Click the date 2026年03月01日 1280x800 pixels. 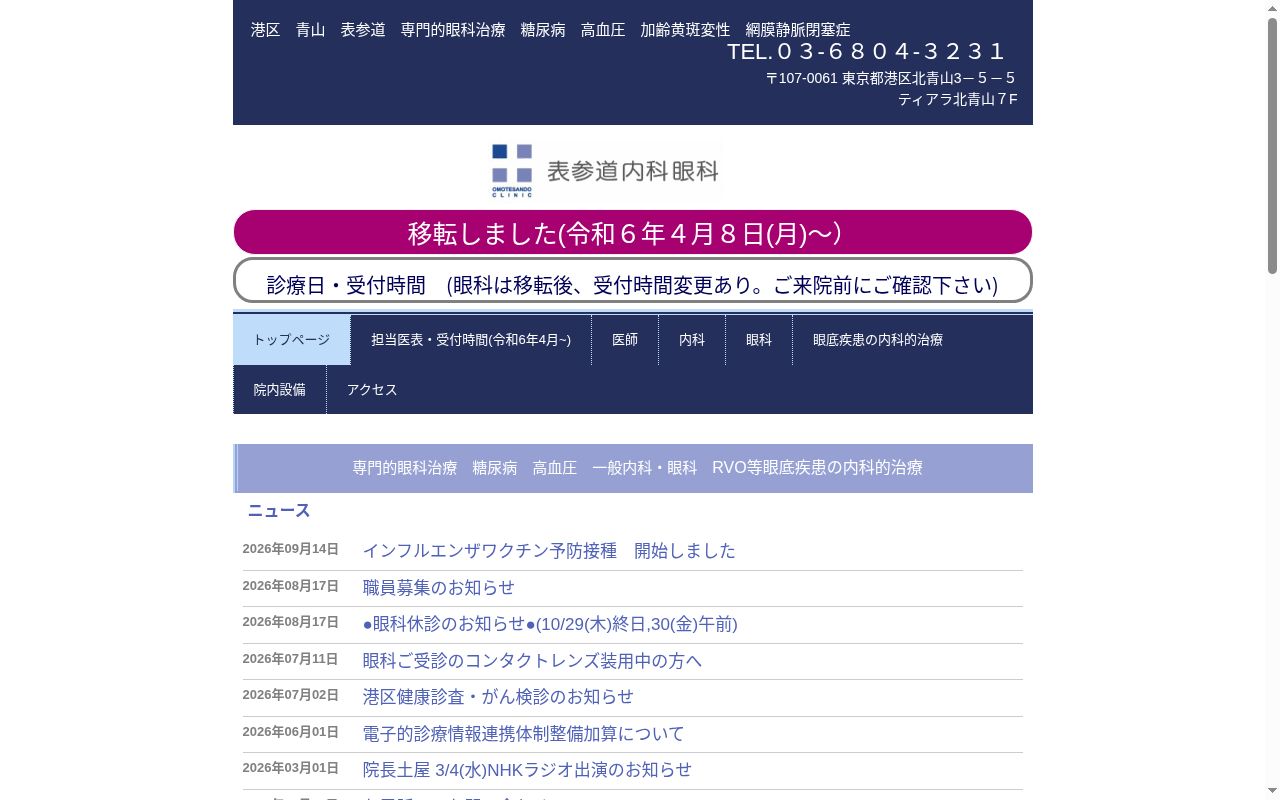[291, 768]
